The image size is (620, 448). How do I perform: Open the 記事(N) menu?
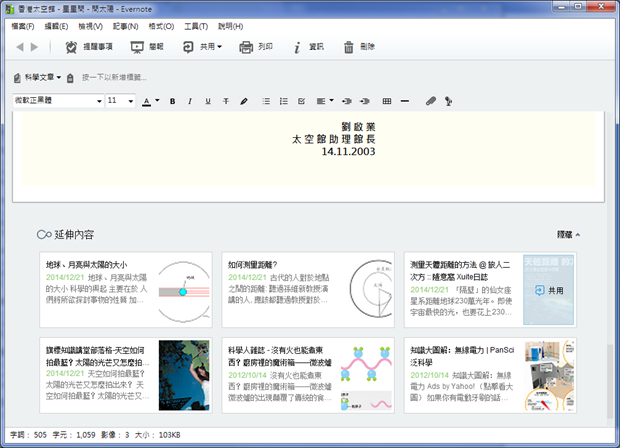[125, 26]
